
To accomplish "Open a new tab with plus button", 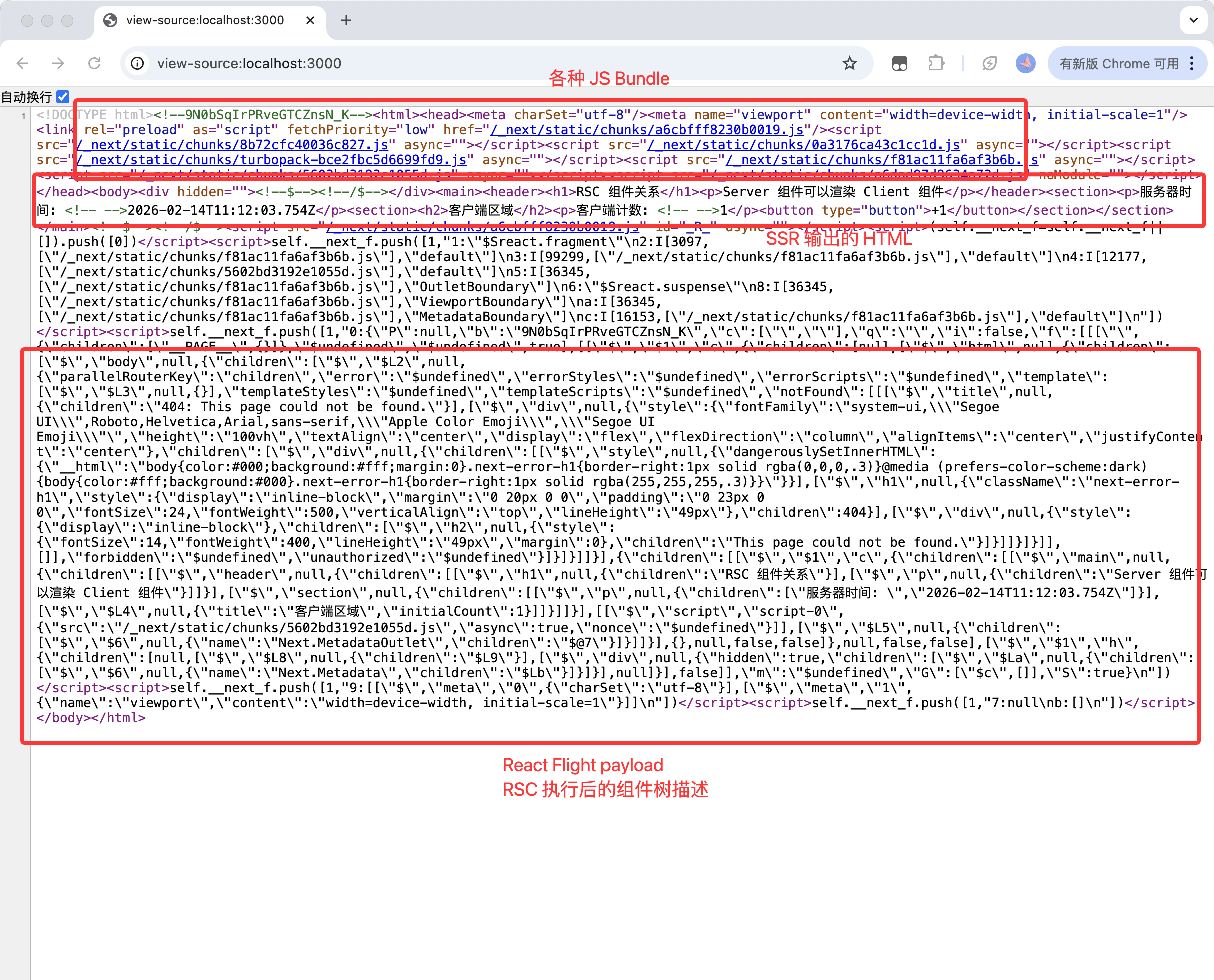I will [x=346, y=21].
